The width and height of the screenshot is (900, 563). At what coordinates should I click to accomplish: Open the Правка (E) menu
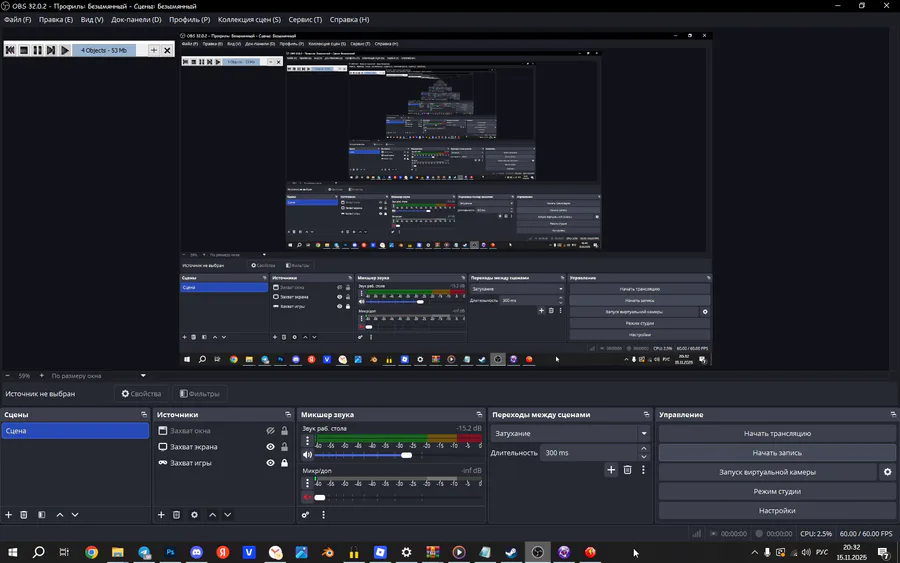click(x=56, y=20)
